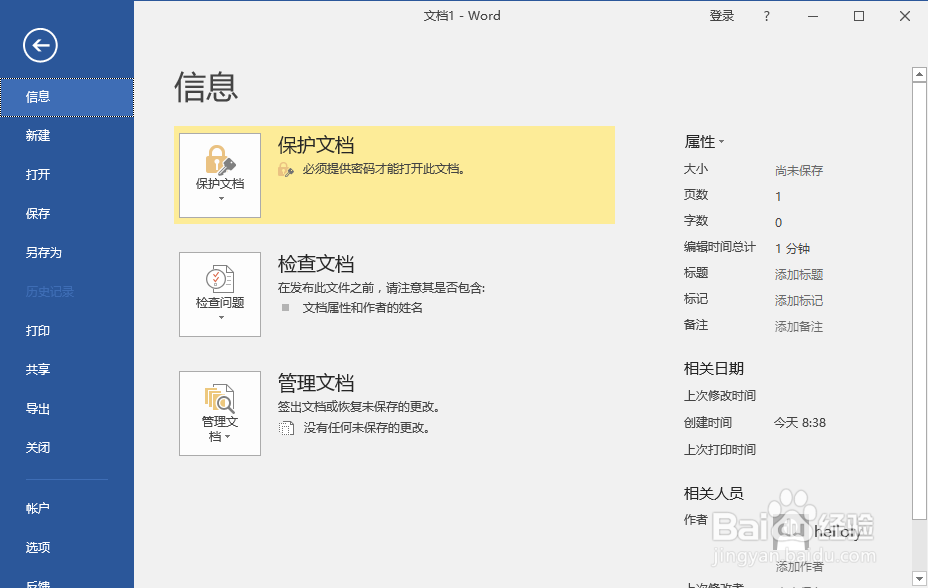Click the lock icon beside password message

click(286, 170)
